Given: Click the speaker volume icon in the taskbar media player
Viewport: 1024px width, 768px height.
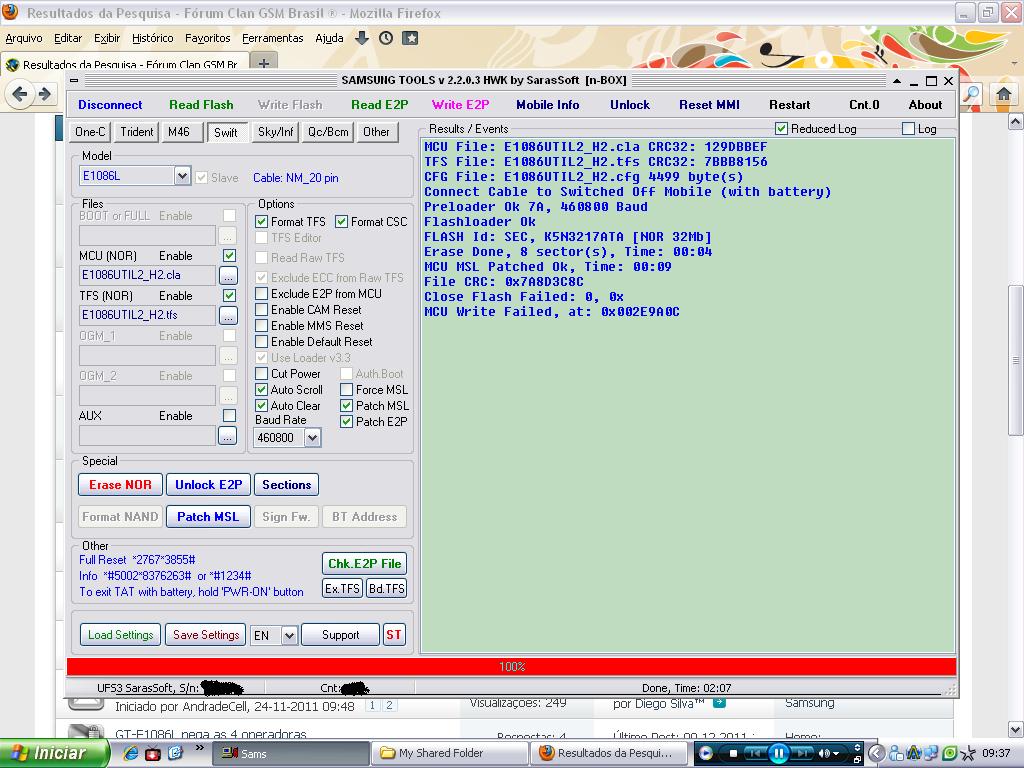Looking at the screenshot, I should (824, 754).
